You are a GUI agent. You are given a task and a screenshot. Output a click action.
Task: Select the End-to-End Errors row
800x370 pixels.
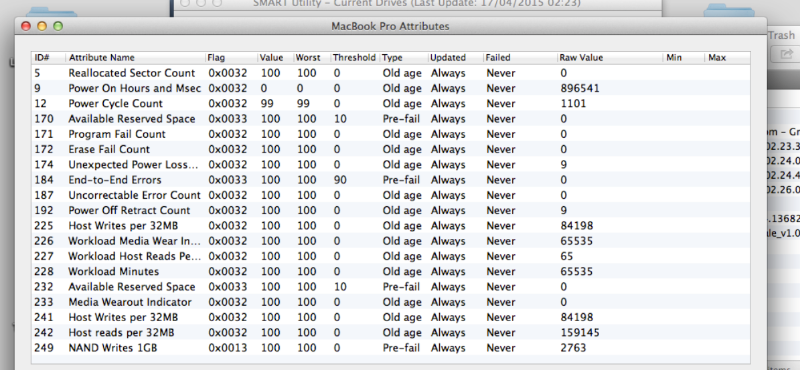(x=391, y=180)
